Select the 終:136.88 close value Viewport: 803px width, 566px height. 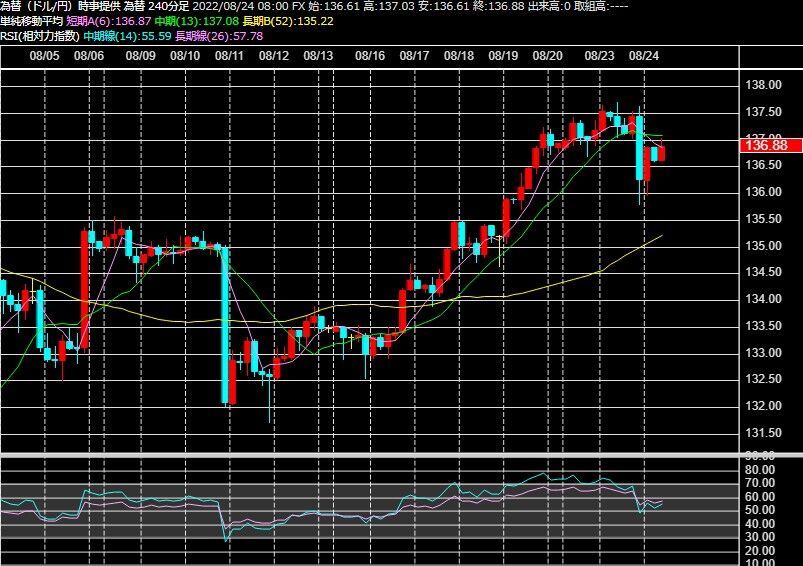coord(498,7)
